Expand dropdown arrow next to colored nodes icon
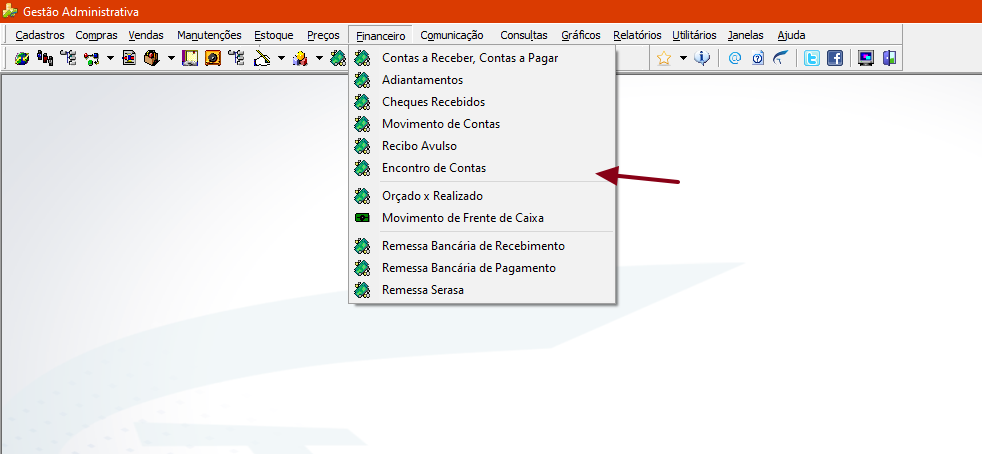This screenshot has height=454, width=982. (110, 58)
